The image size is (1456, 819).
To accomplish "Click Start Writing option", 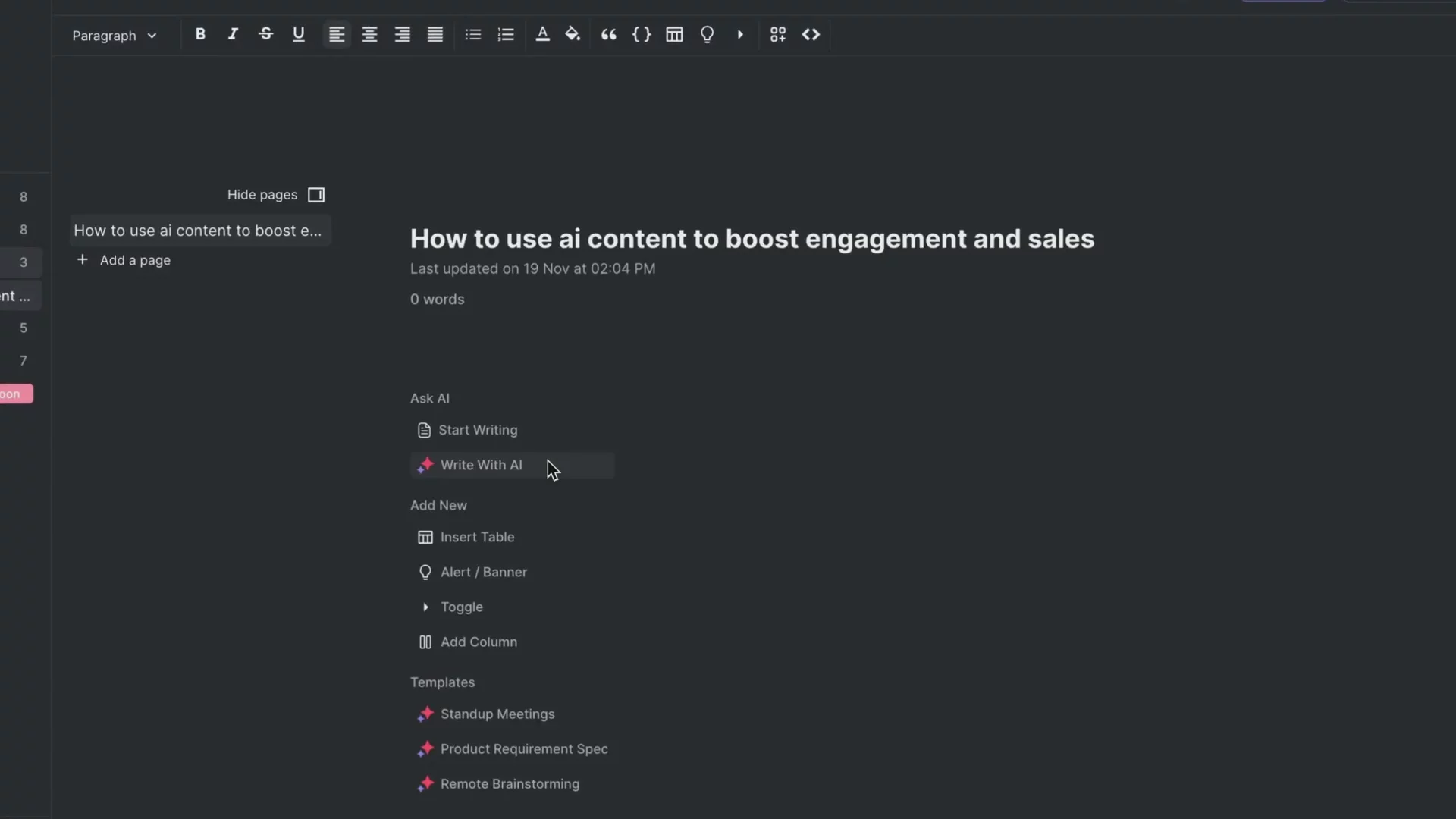I will [x=477, y=430].
